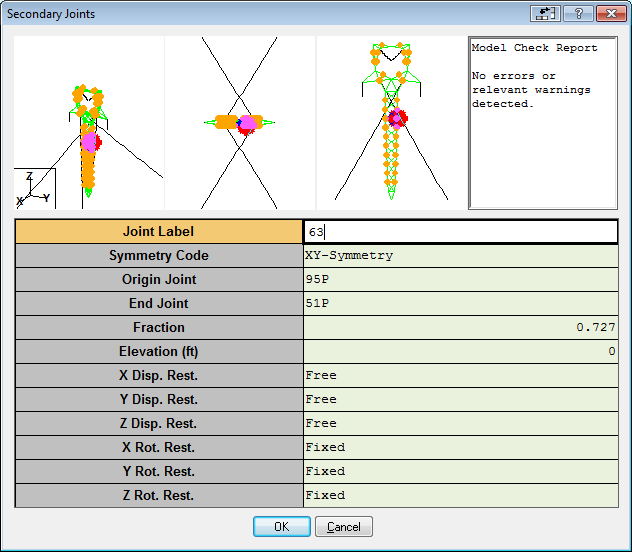Screen dimensions: 632x552
Task: Select the Elevation value 0
Action: point(461,351)
